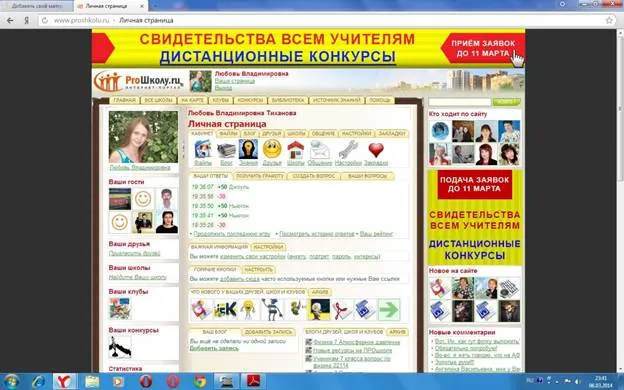This screenshot has width=624, height=390.
Task: Open КЛУБЫ in the site navigation
Action: click(220, 100)
